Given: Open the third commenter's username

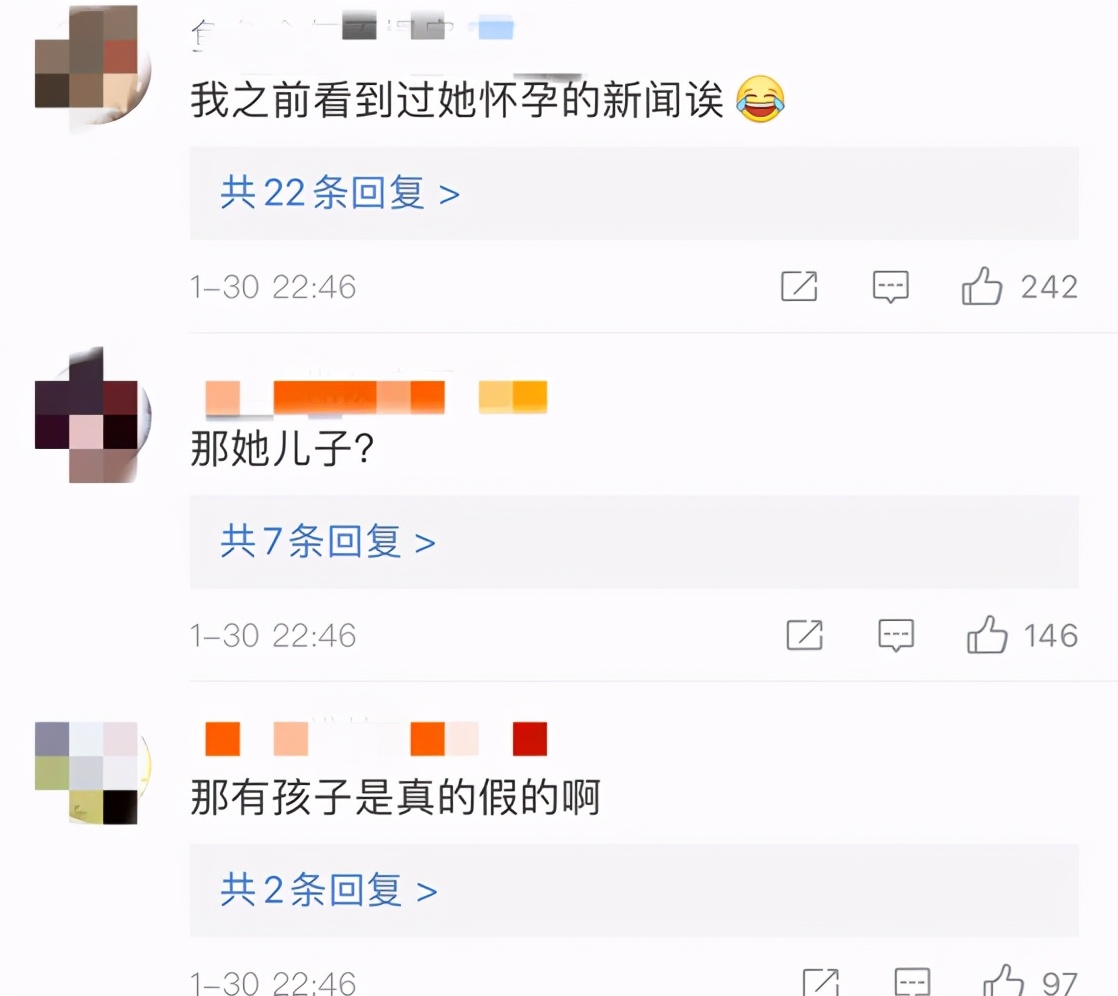Looking at the screenshot, I should tap(376, 738).
